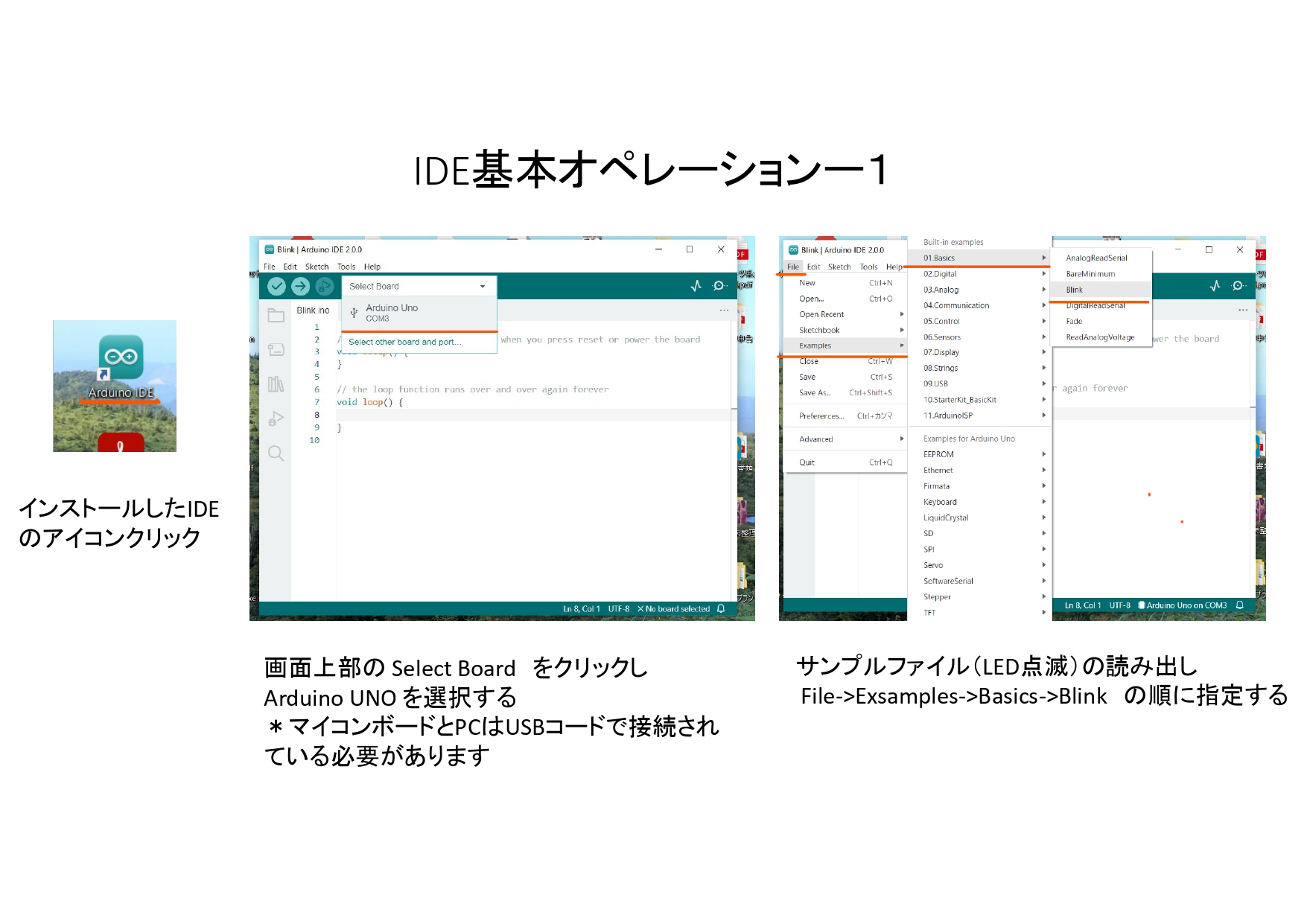Choose Open... from the File menu
The image size is (1307, 924).
click(x=845, y=299)
